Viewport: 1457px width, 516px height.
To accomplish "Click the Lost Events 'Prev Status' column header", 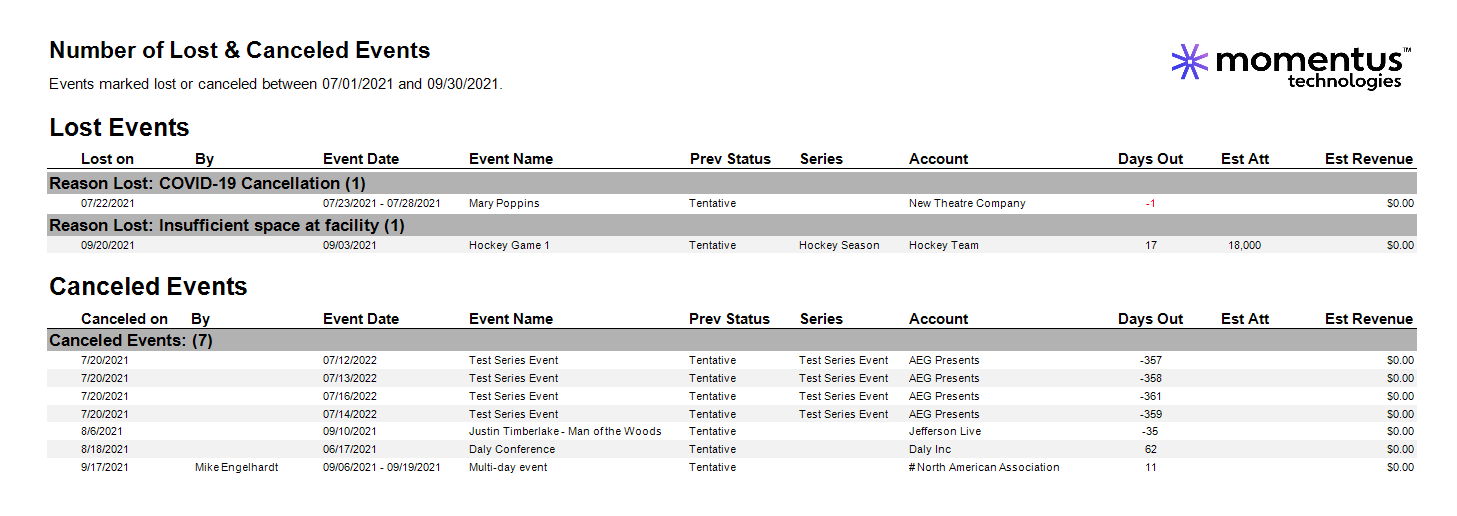I will coord(730,159).
